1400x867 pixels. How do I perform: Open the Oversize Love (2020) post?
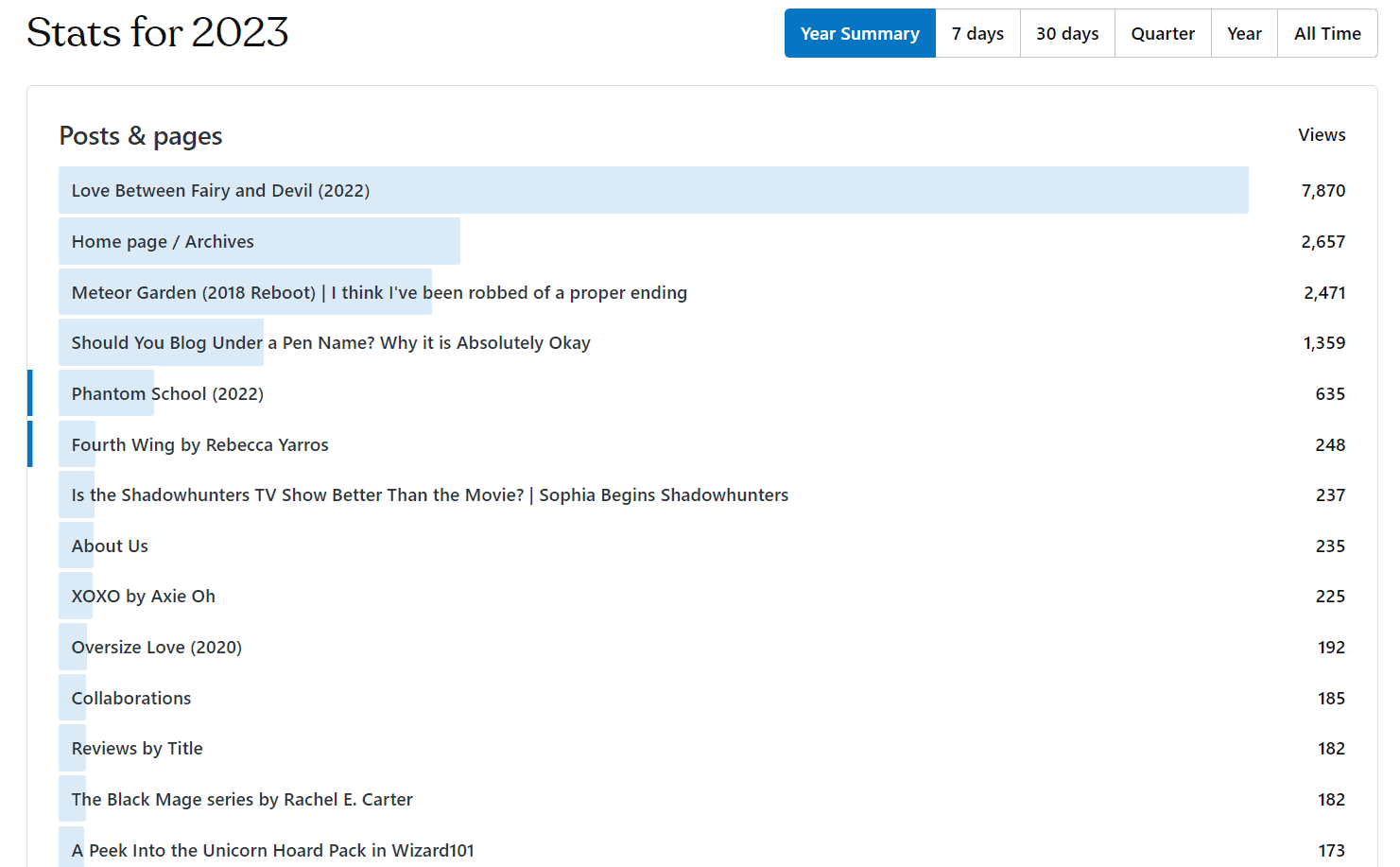pyautogui.click(x=157, y=648)
